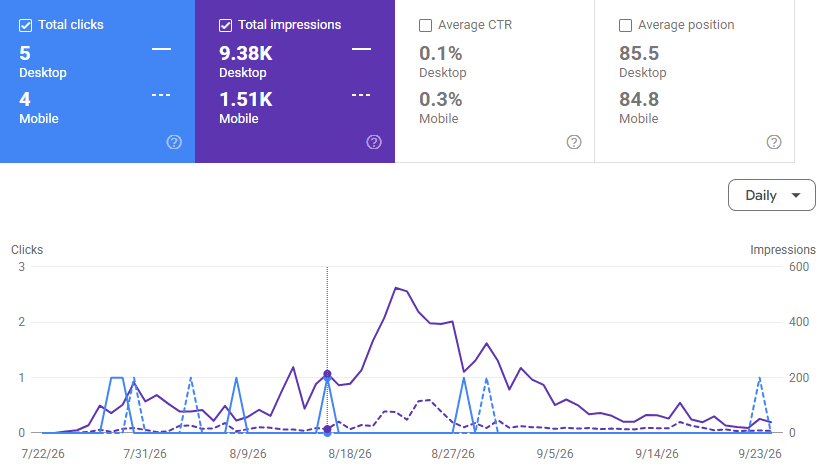The height and width of the screenshot is (468, 826).
Task: Click the 1.51K mobile impressions value
Action: [x=246, y=99]
